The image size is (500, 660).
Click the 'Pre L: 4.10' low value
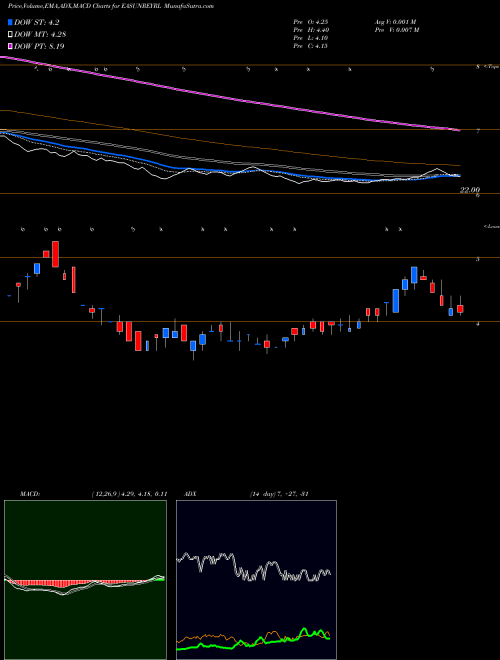point(311,38)
